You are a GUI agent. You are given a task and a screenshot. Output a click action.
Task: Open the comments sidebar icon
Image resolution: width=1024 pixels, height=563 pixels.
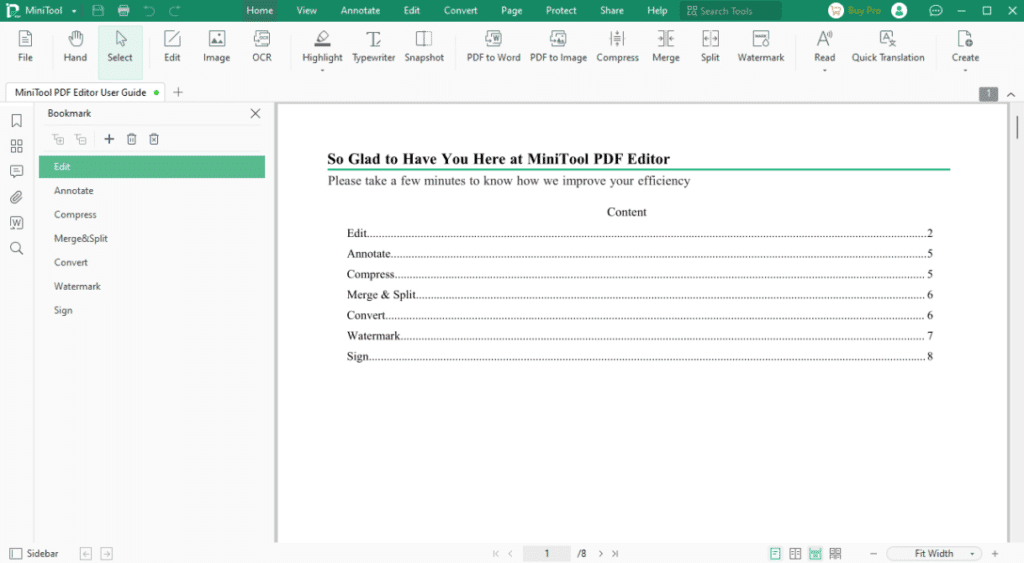pos(16,171)
